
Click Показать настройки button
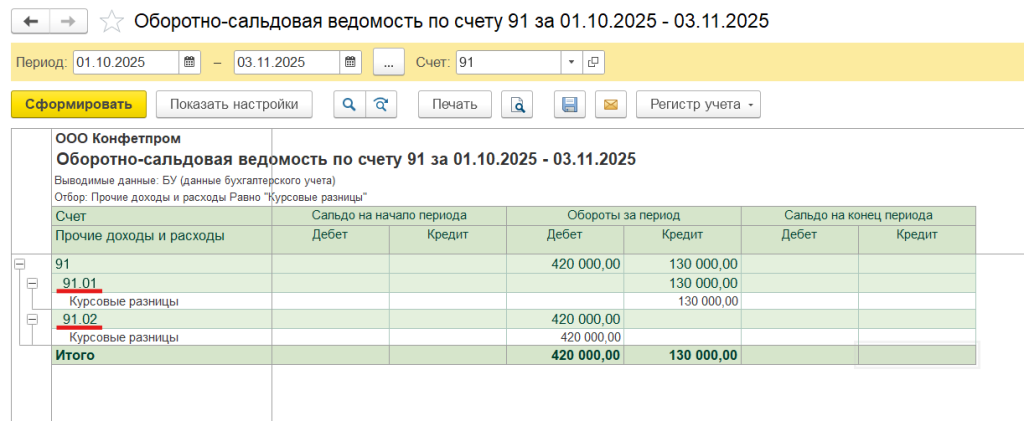tap(234, 104)
